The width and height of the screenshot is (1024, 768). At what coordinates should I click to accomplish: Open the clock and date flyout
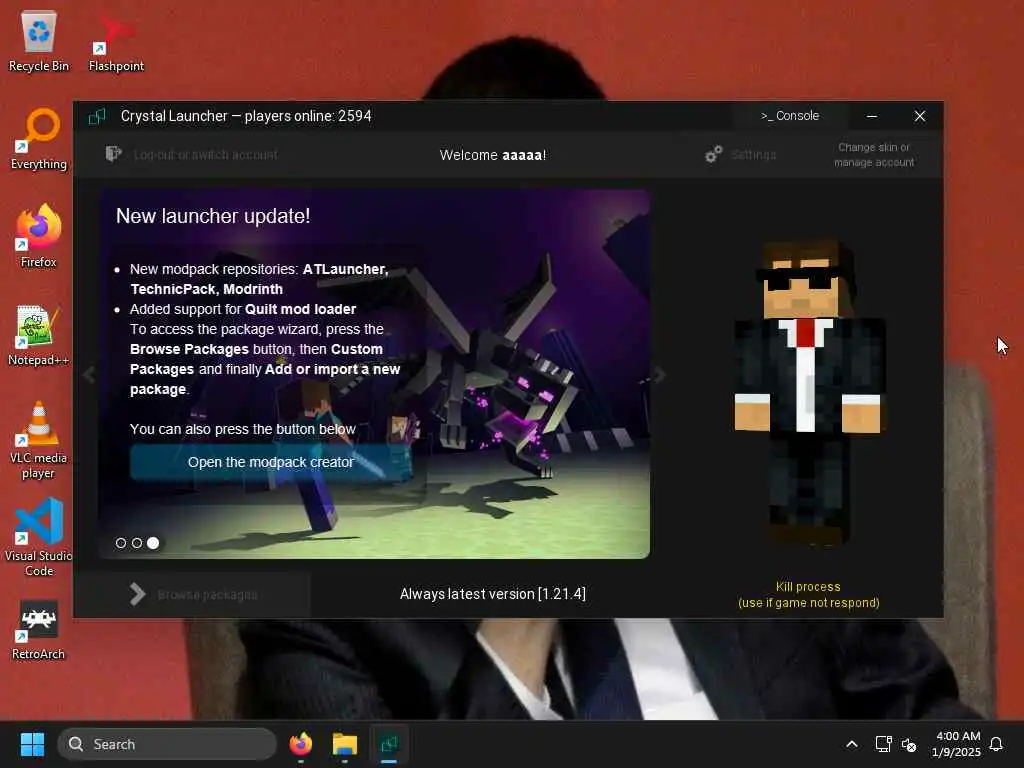tap(957, 744)
